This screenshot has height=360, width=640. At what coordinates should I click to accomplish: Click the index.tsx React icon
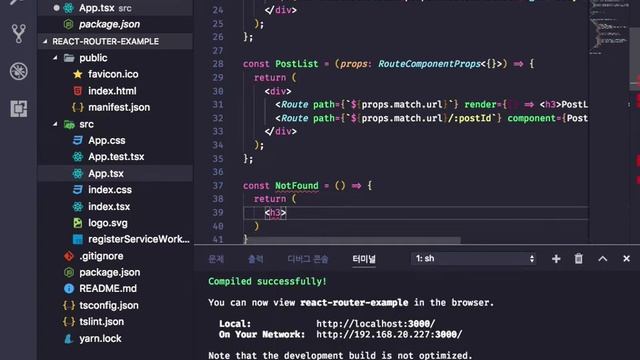pyautogui.click(x=78, y=207)
